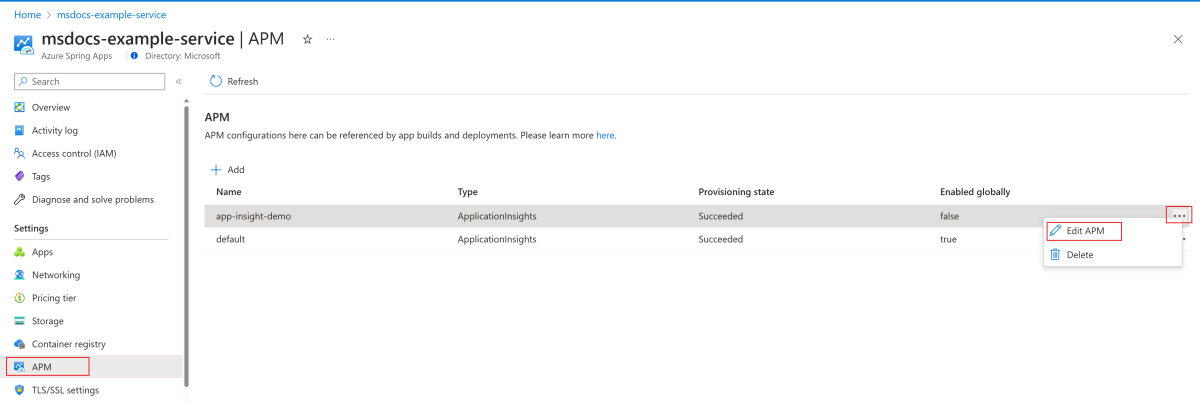Choose Delete from context menu
The width and height of the screenshot is (1200, 403).
click(x=1079, y=255)
